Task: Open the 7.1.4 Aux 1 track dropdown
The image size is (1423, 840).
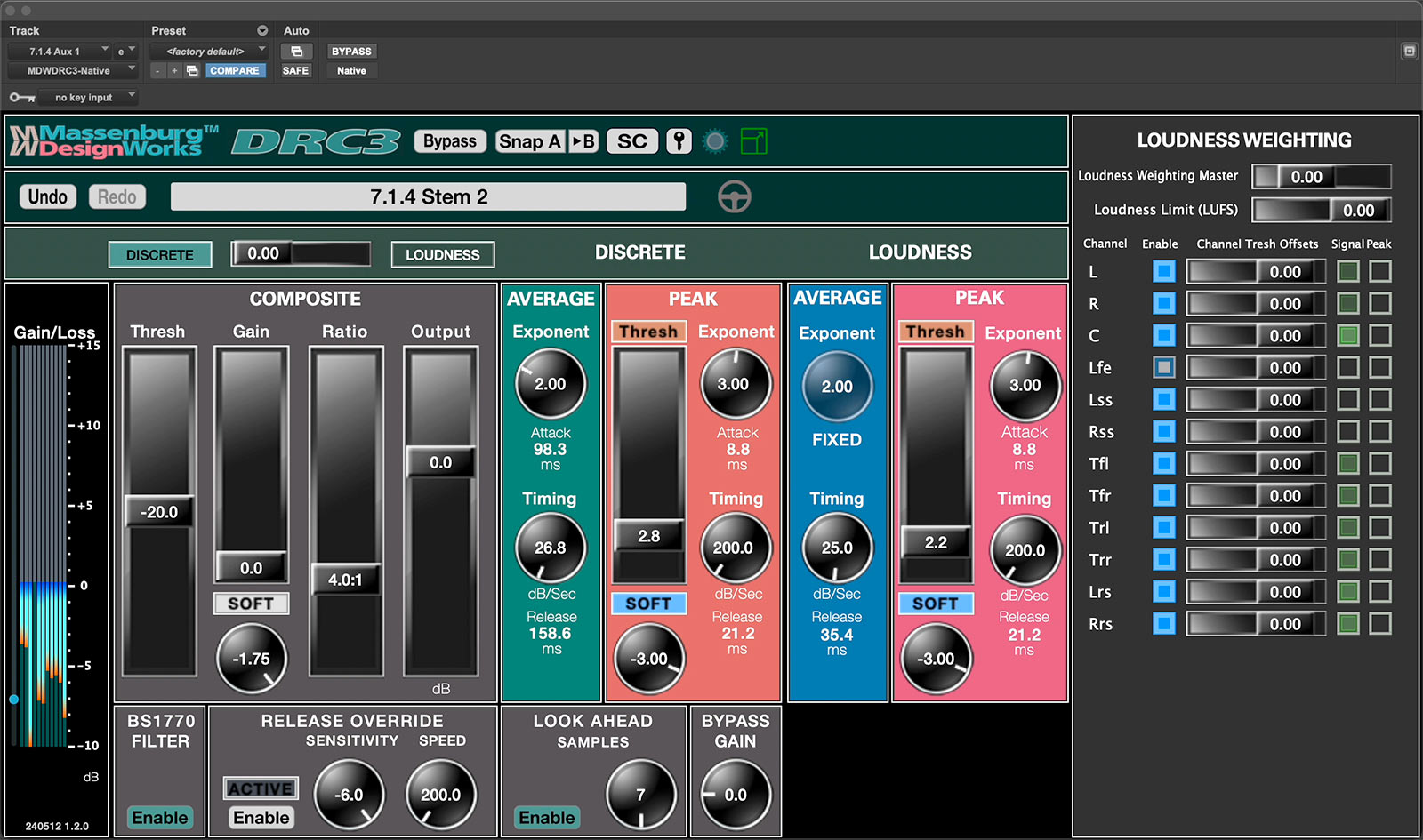Action: (59, 52)
